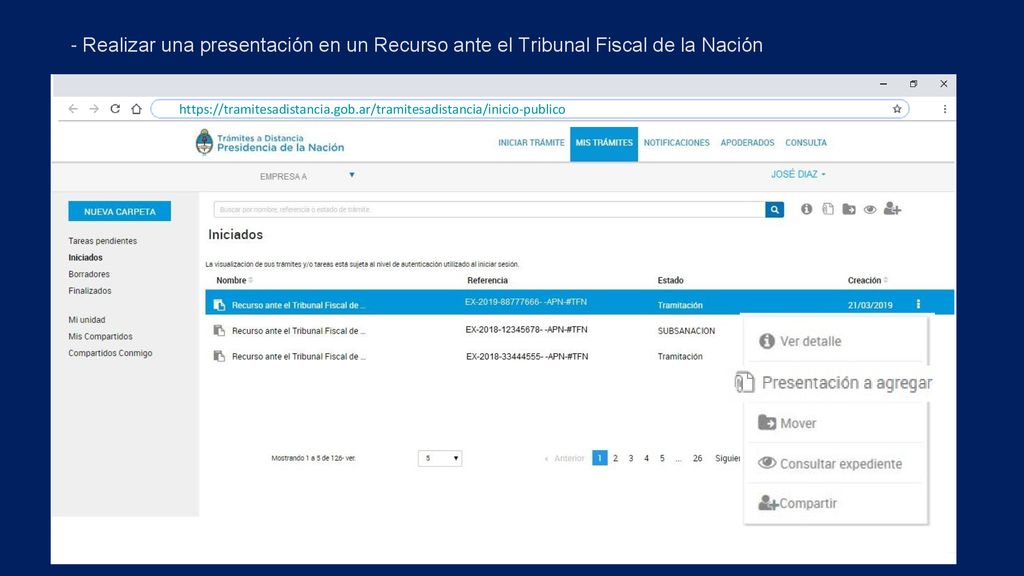Click the info icon in the toolbar

[807, 209]
